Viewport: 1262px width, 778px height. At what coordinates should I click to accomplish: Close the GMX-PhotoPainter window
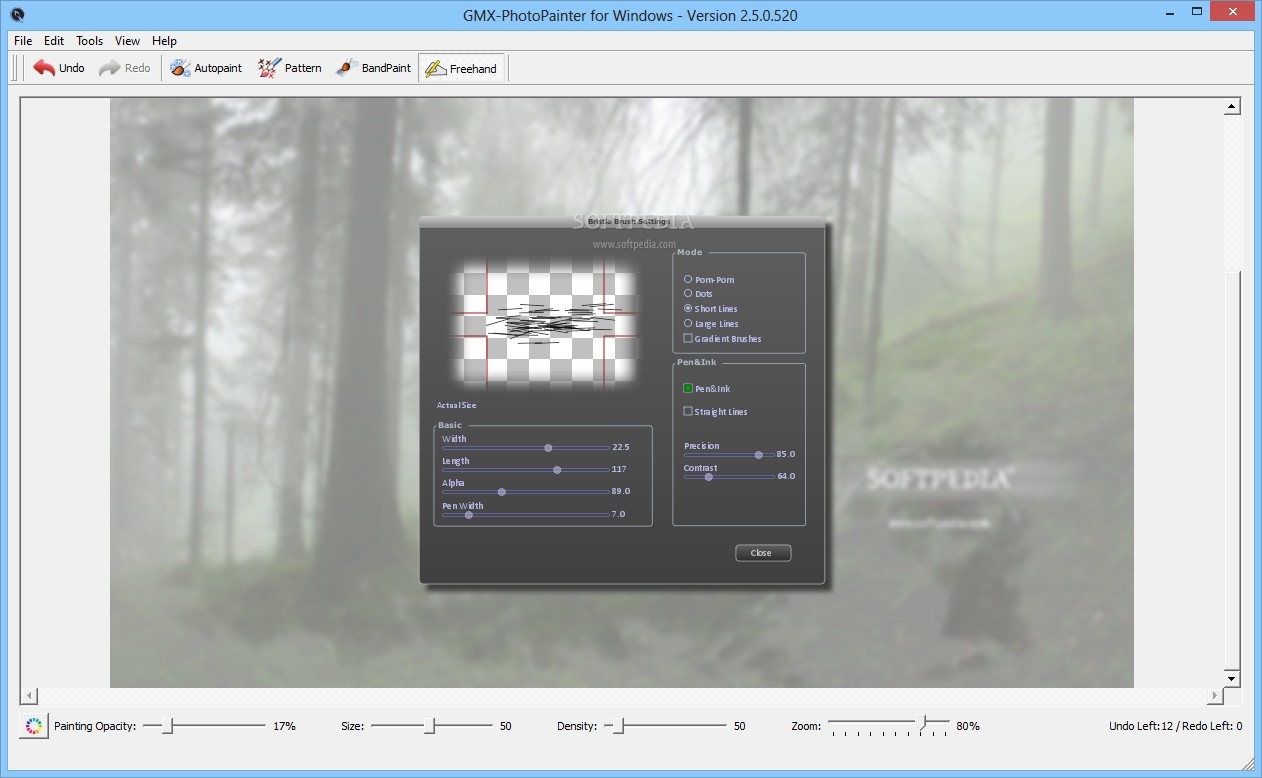1231,12
